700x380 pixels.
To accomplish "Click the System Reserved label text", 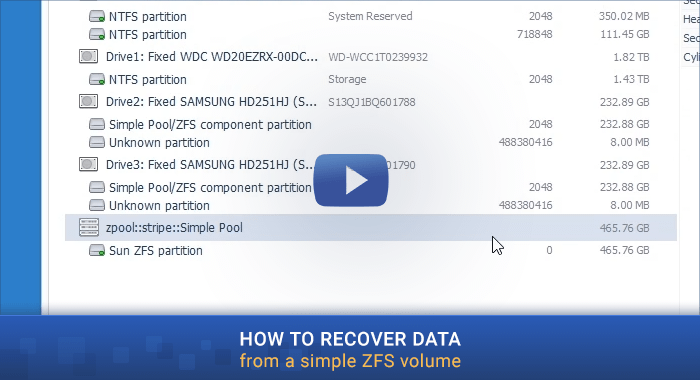I will pyautogui.click(x=371, y=17).
